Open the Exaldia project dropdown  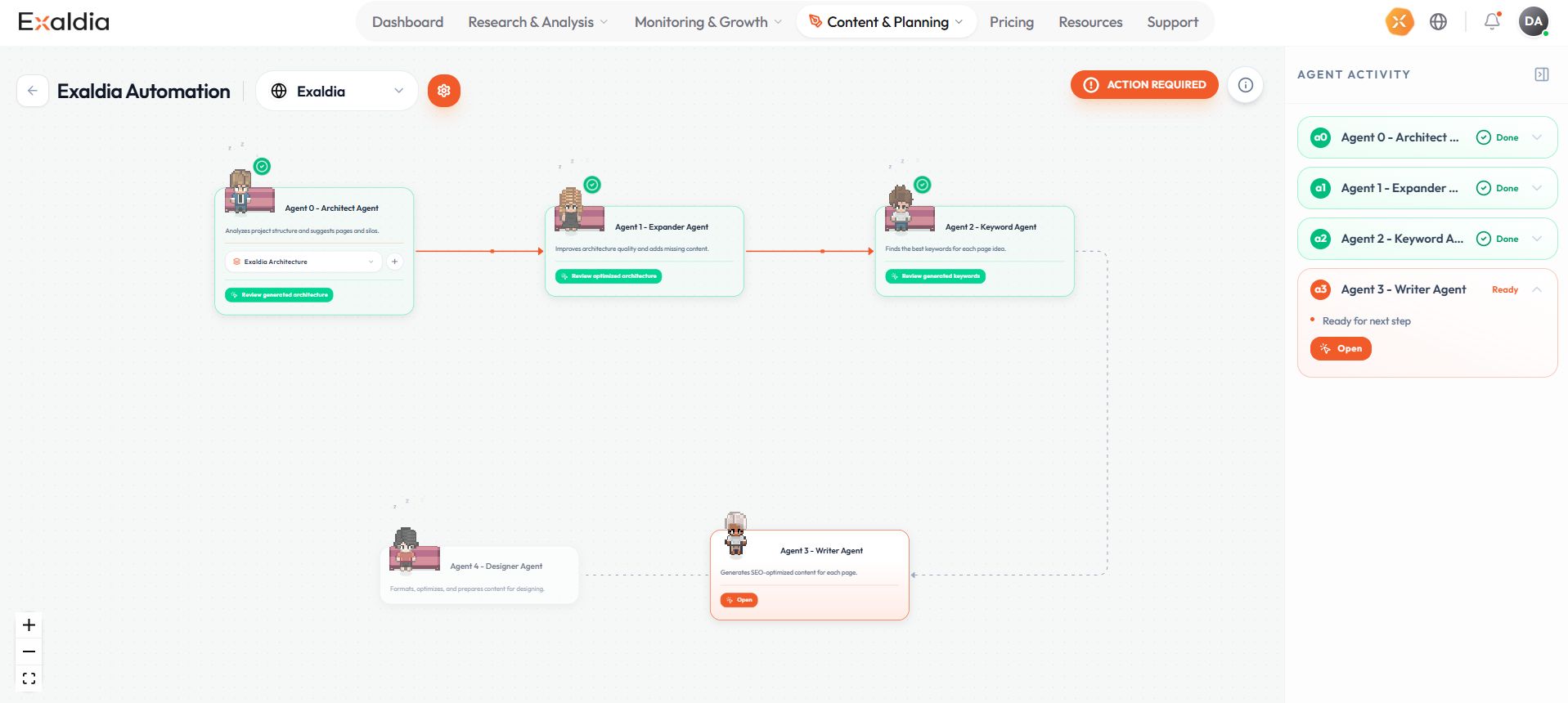tap(336, 91)
